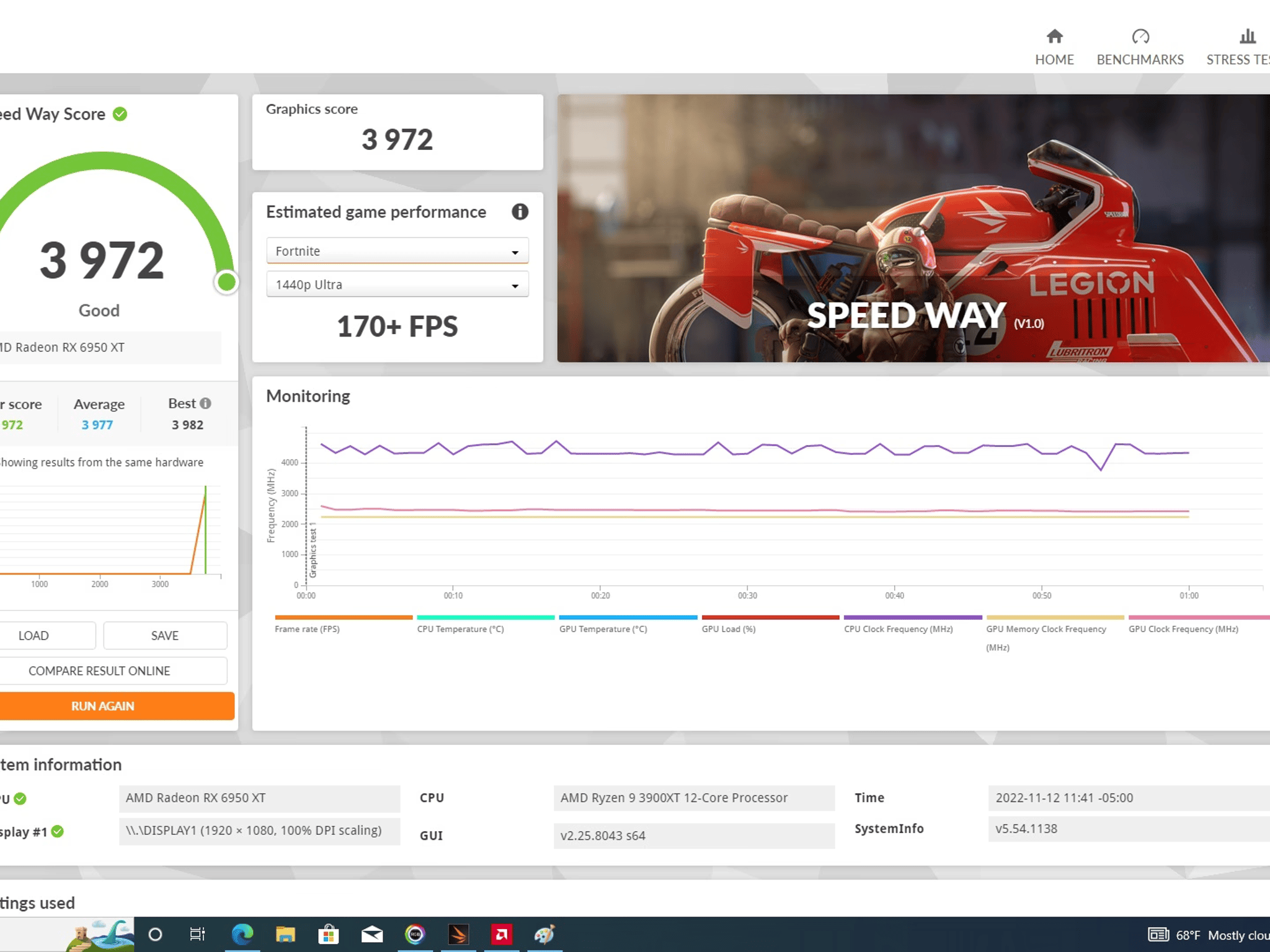Viewport: 1270px width, 952px height.
Task: Click the SystemInfo version v5.54.1138
Action: click(x=1129, y=829)
